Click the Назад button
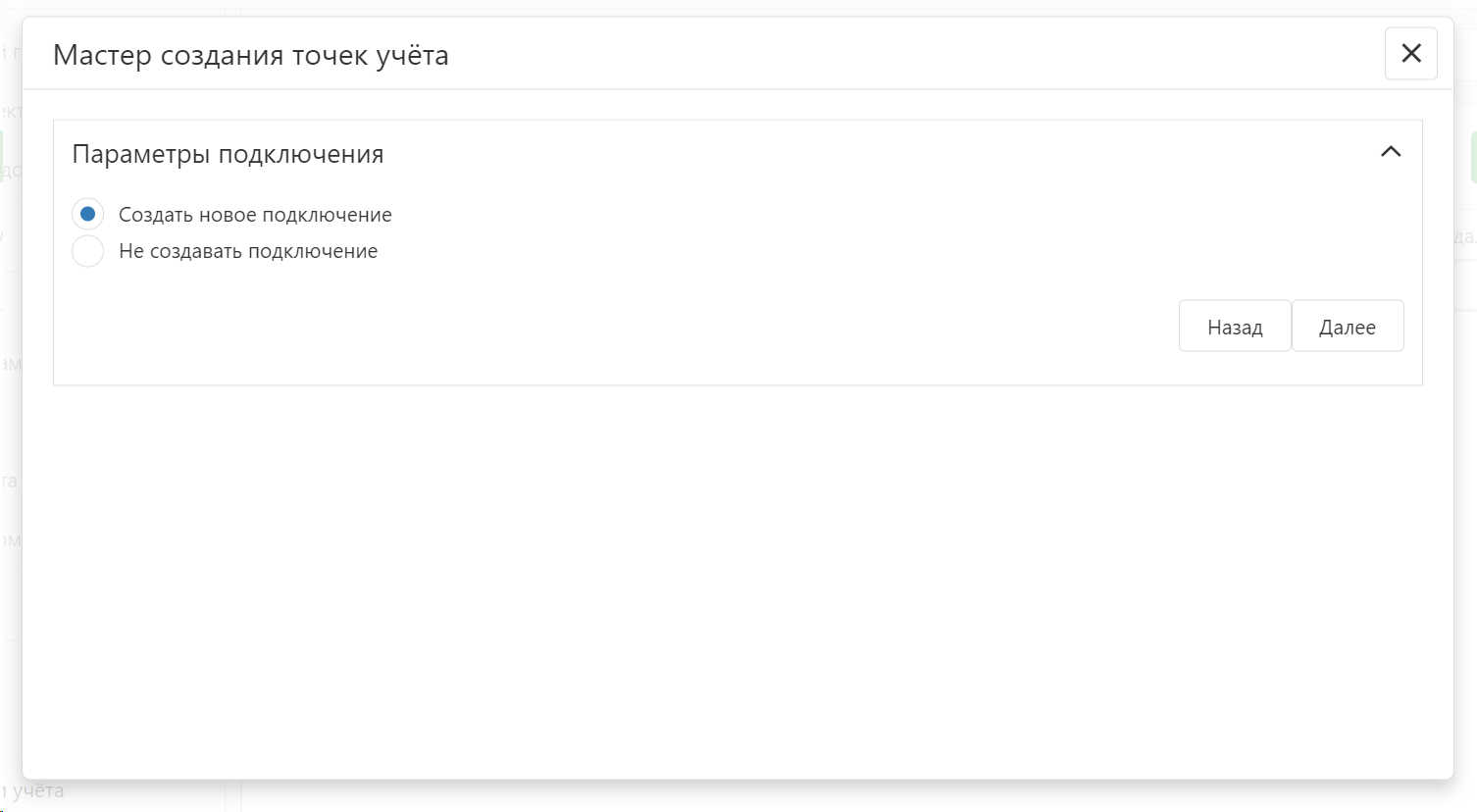 coord(1234,327)
